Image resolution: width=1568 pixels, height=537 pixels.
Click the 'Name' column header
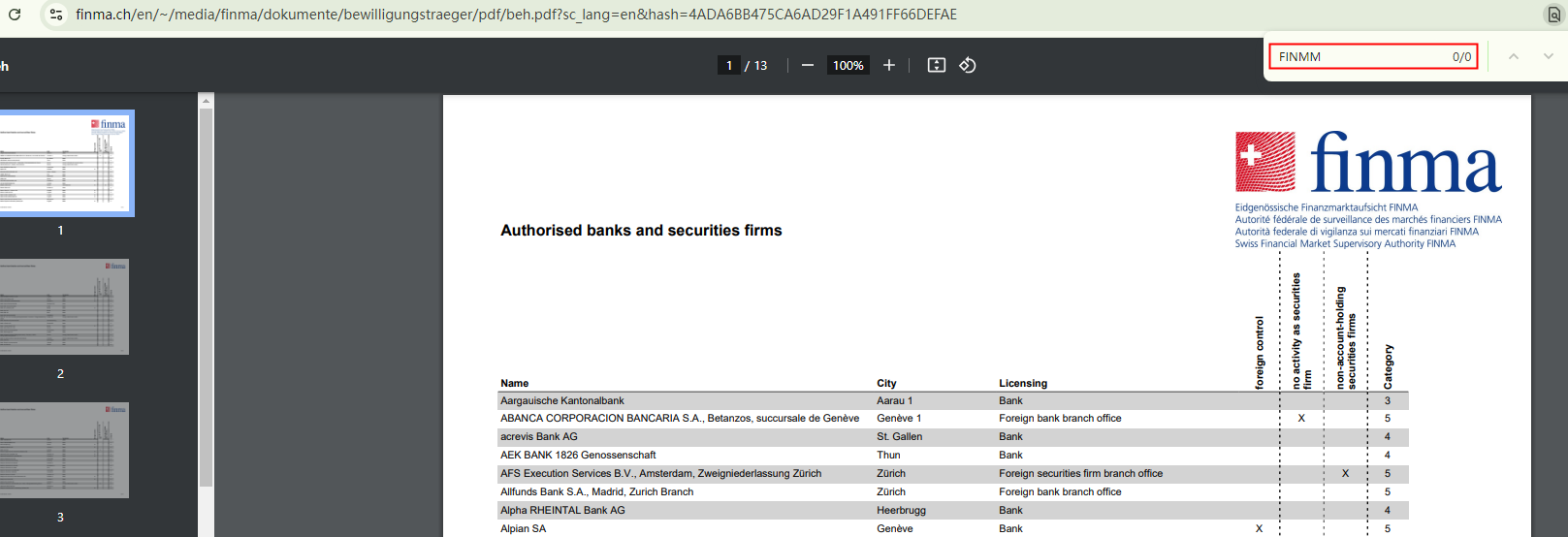point(514,383)
